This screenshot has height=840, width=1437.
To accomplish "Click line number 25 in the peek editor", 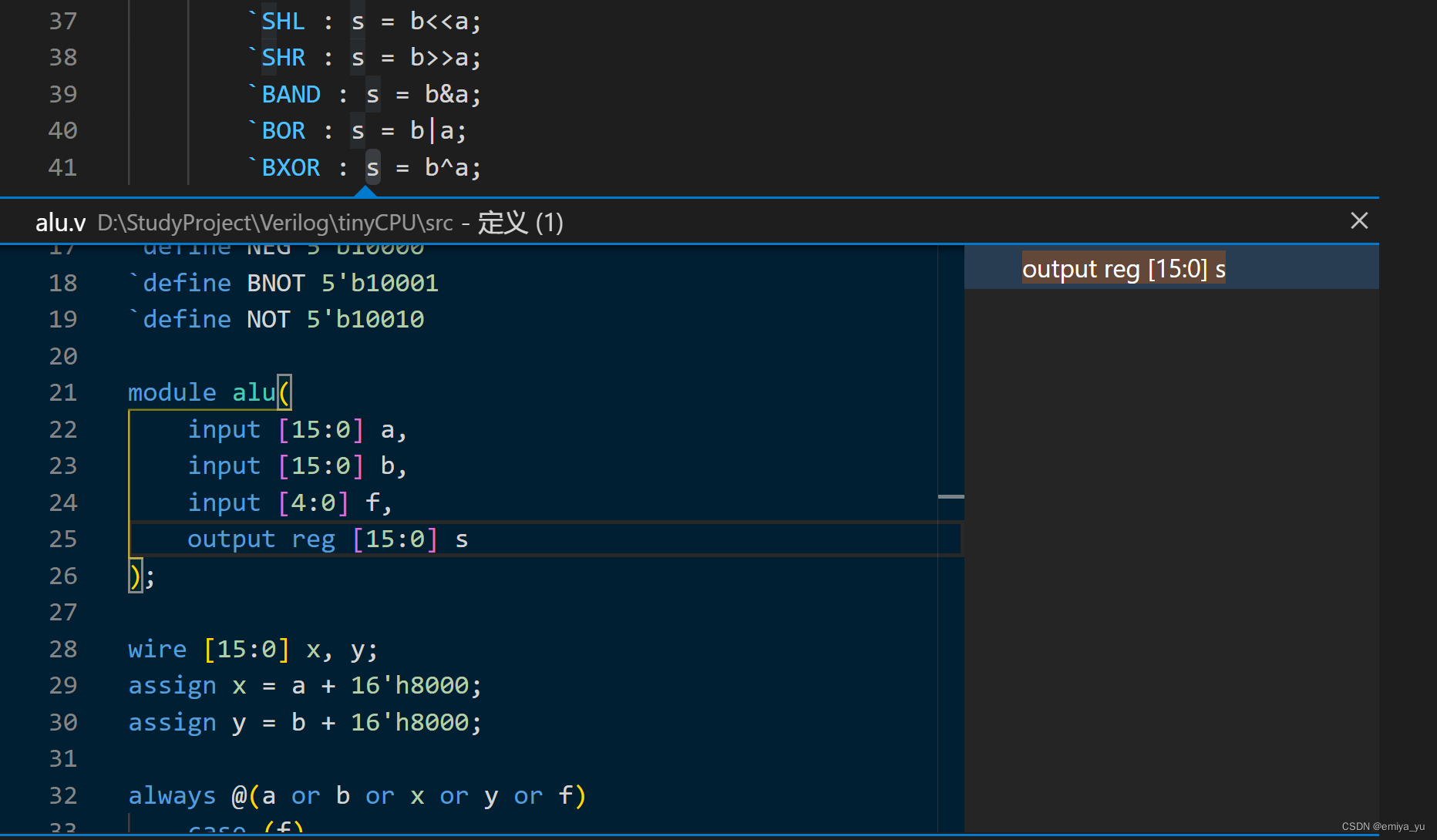I will [x=63, y=539].
